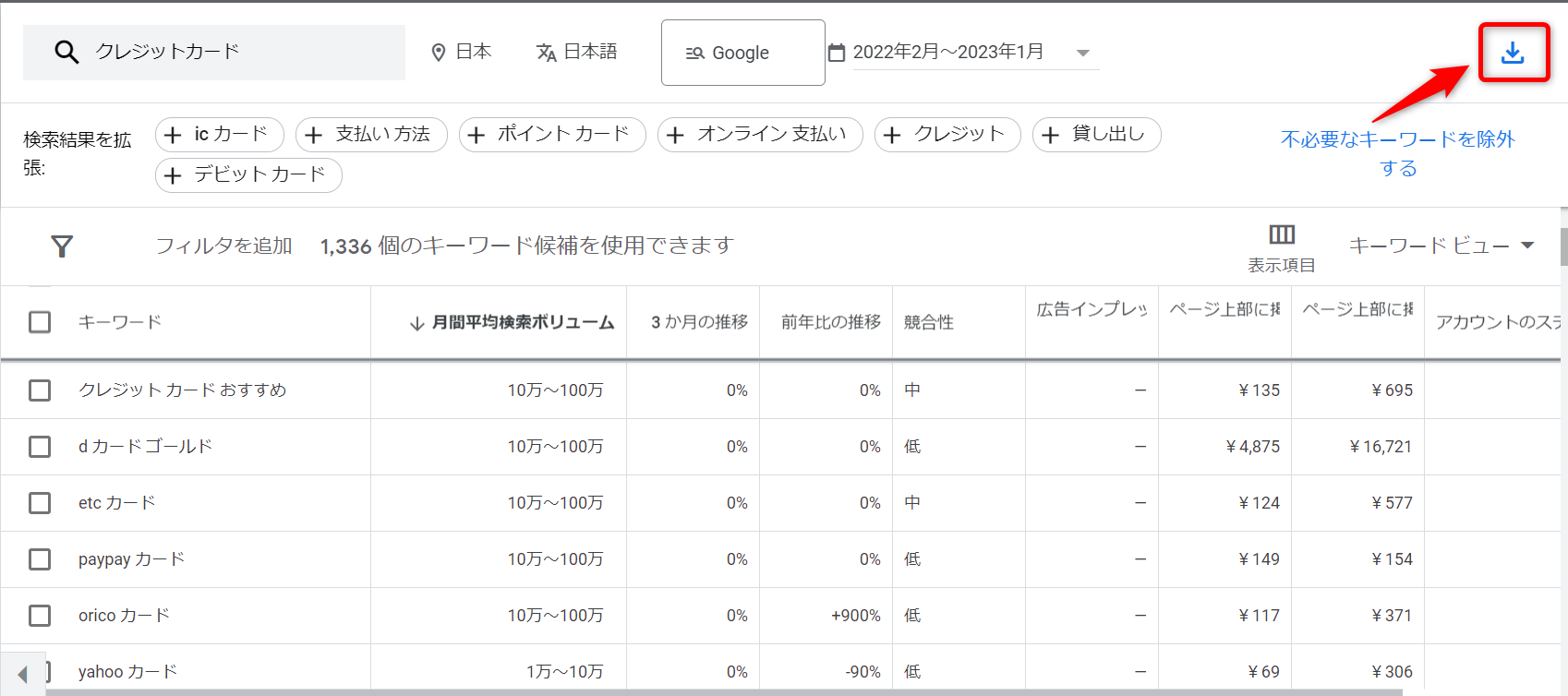Open the Google search network selector
The width and height of the screenshot is (1568, 696).
742,53
